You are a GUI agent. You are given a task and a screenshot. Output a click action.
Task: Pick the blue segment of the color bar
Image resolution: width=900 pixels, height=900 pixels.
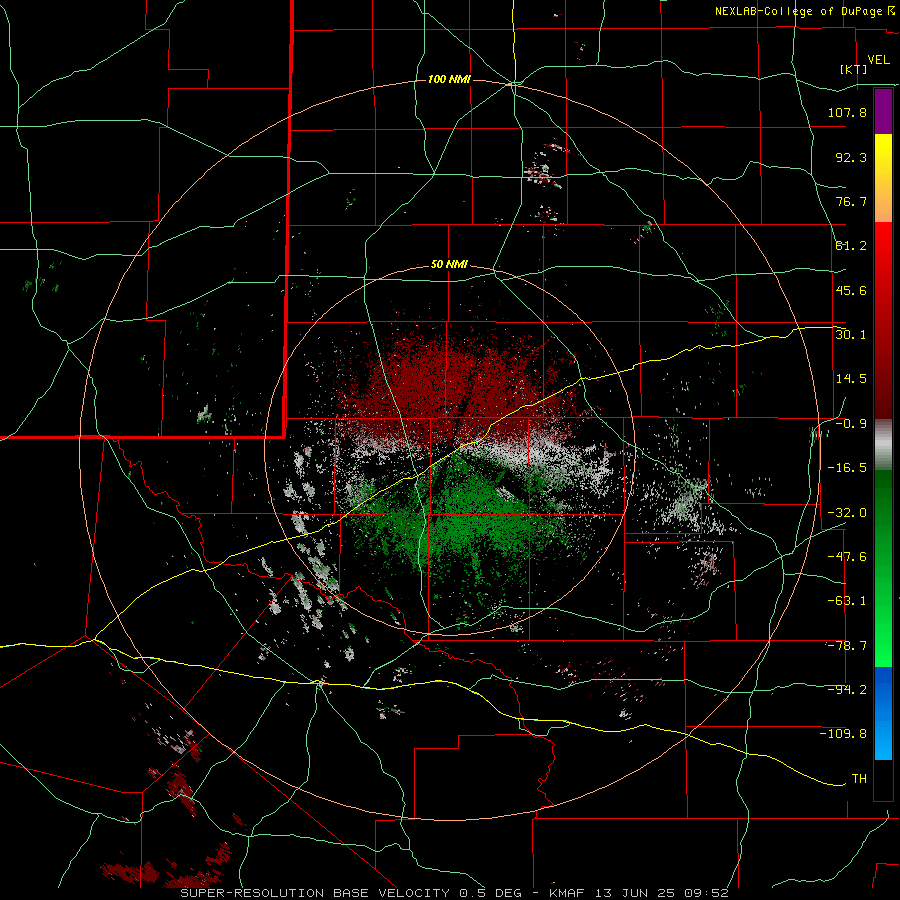[883, 713]
